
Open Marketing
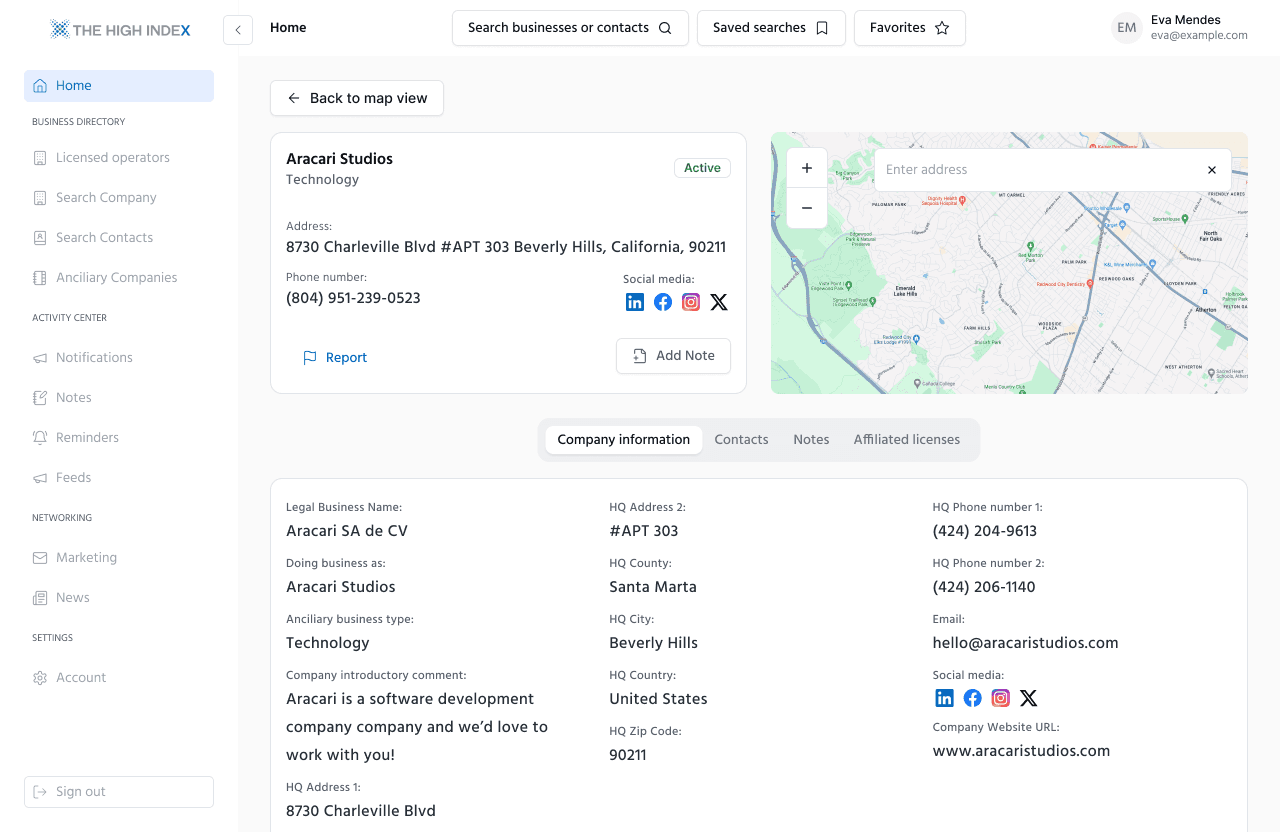tap(119, 558)
